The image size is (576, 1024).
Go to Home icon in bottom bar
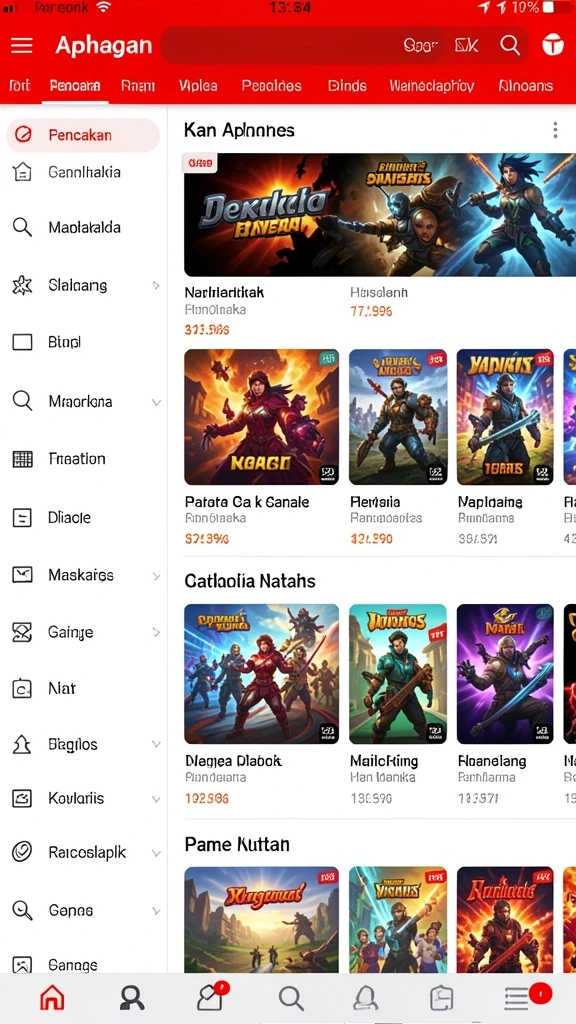52,998
